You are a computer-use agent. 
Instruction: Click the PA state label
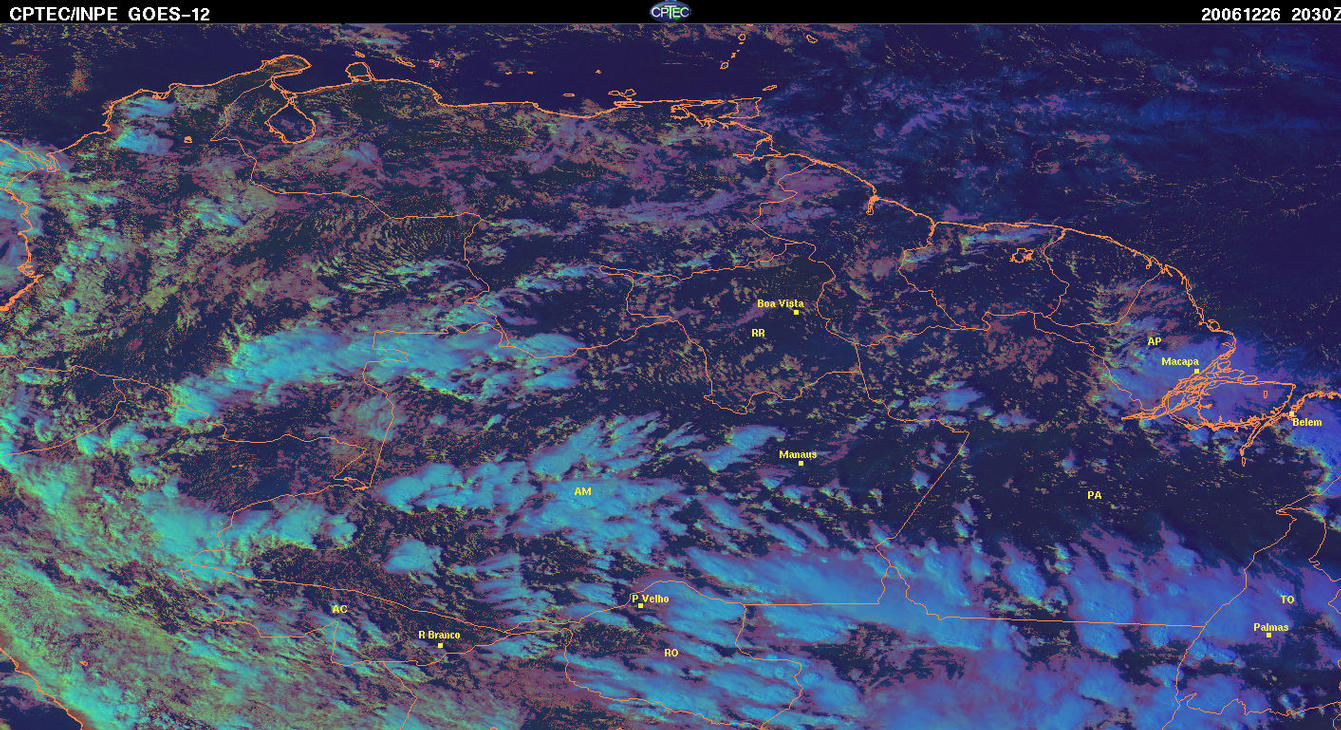click(1094, 495)
